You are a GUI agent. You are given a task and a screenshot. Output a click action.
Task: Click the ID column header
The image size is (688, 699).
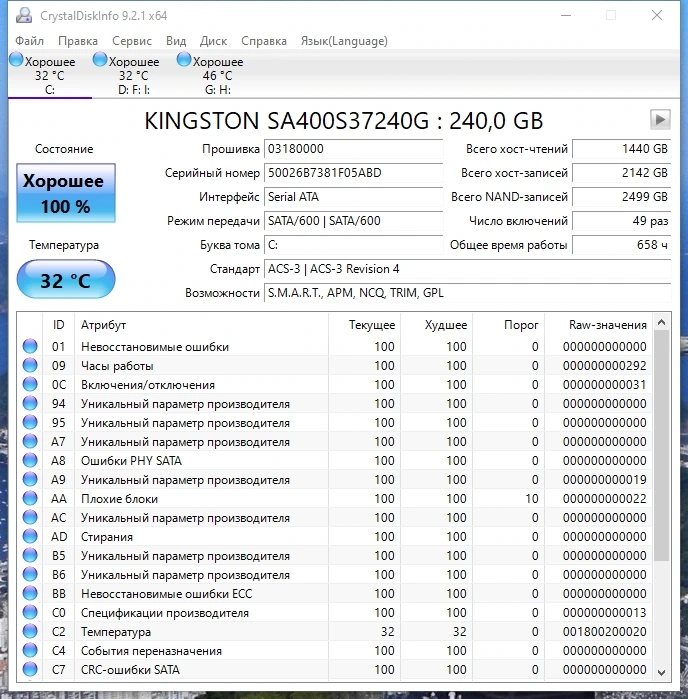58,325
